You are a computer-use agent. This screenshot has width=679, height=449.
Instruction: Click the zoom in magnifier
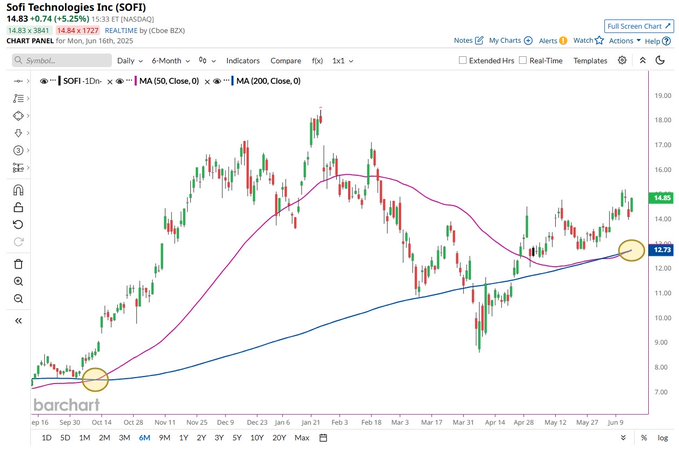18,282
